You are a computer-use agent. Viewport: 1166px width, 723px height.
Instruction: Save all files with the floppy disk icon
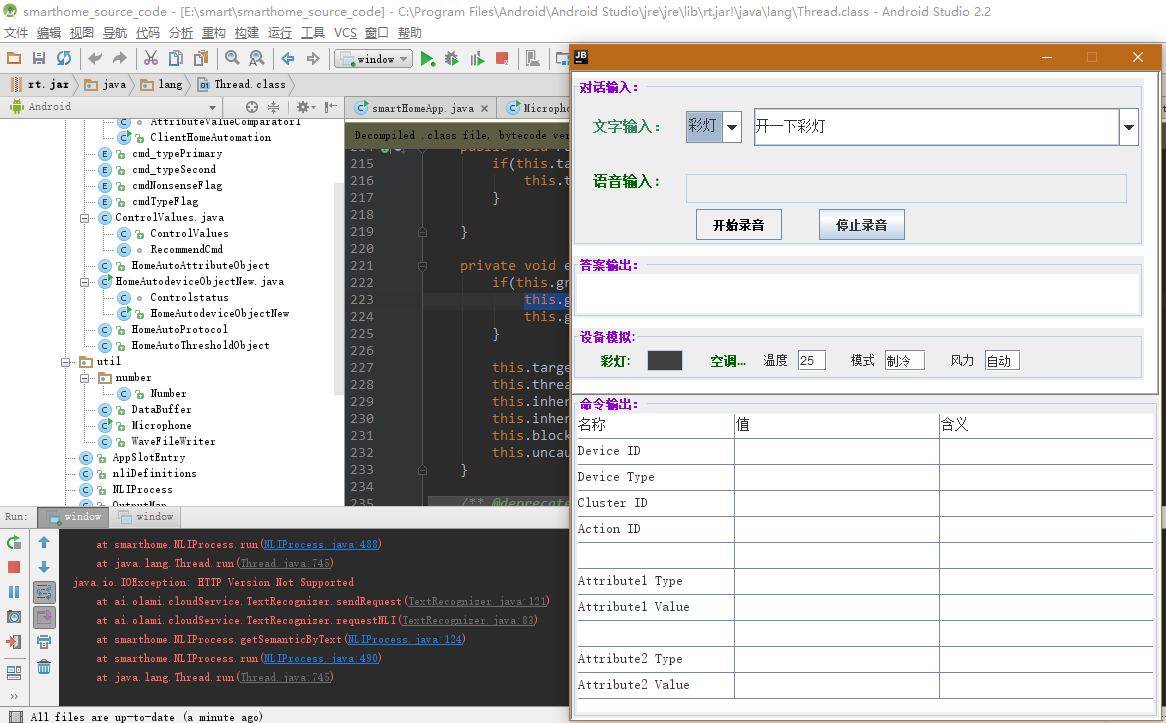point(39,58)
